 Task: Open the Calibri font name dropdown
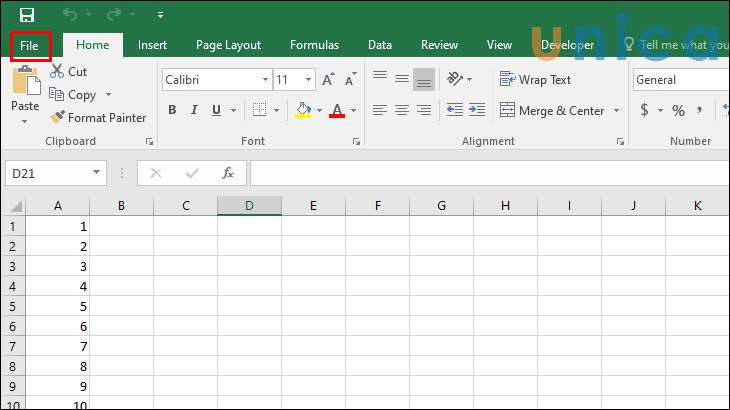pos(265,80)
